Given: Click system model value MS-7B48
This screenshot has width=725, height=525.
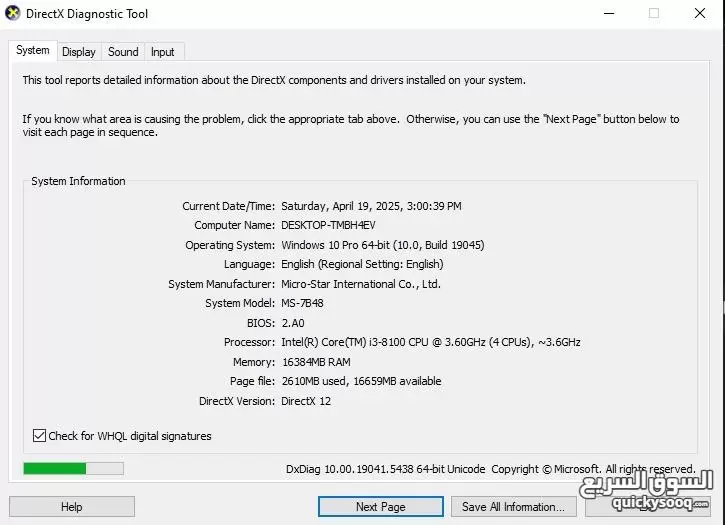Looking at the screenshot, I should click(302, 303).
